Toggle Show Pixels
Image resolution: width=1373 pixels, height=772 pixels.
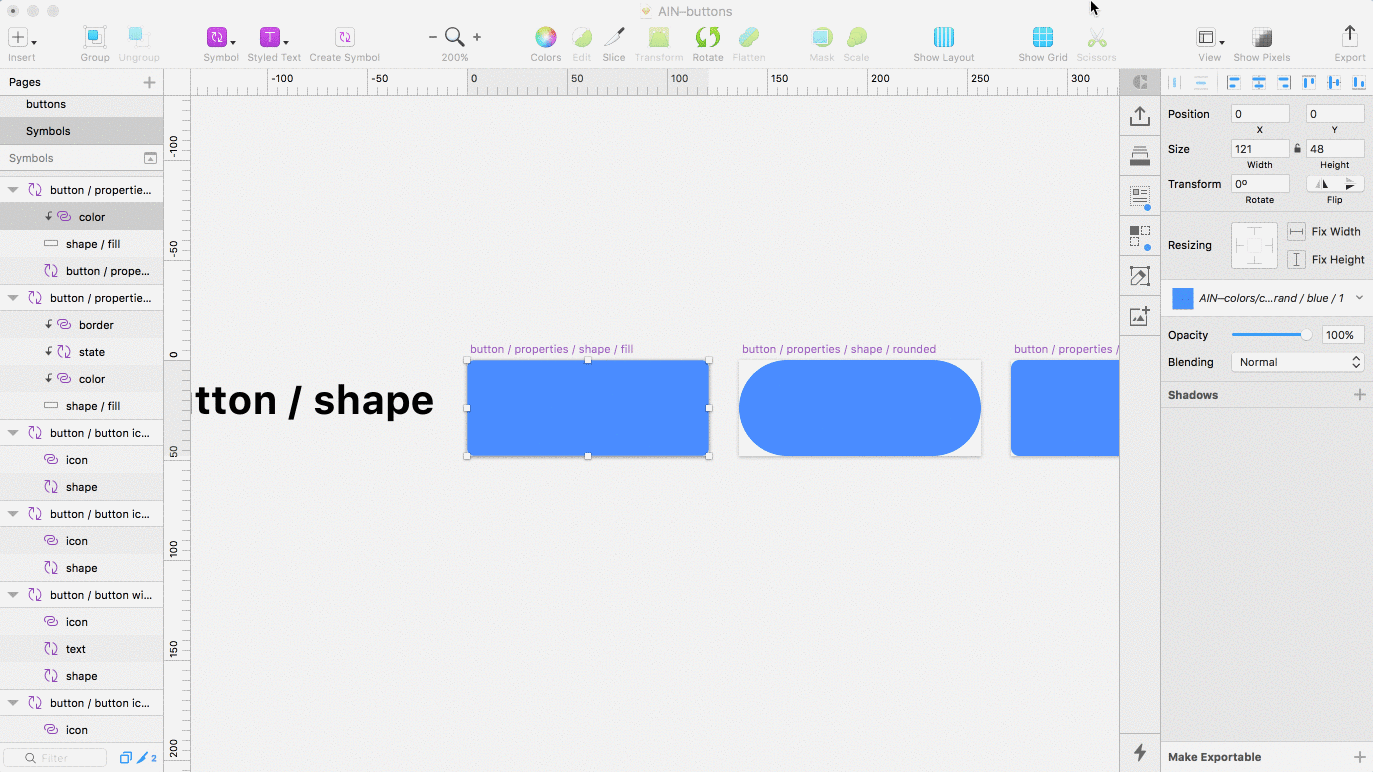tap(1262, 38)
